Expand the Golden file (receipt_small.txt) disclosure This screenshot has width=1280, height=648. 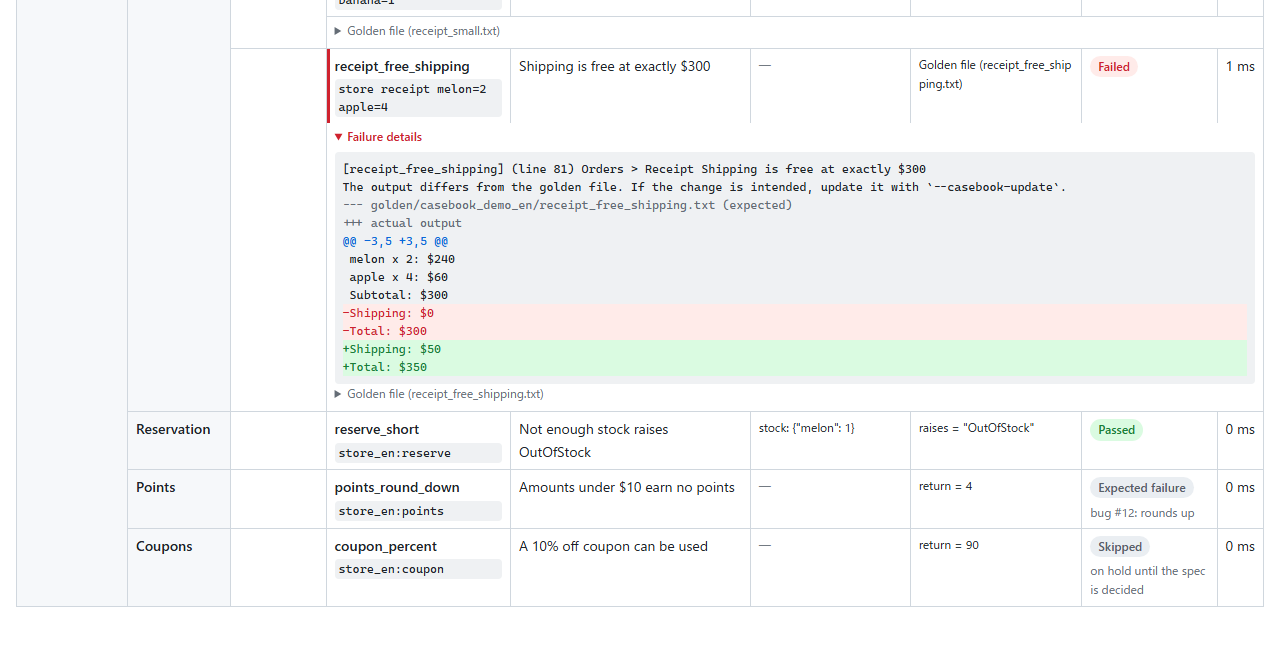(417, 31)
